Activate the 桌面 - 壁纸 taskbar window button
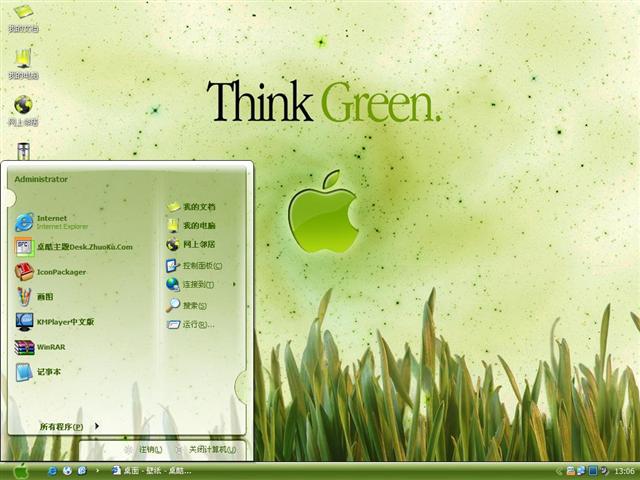 (x=152, y=471)
